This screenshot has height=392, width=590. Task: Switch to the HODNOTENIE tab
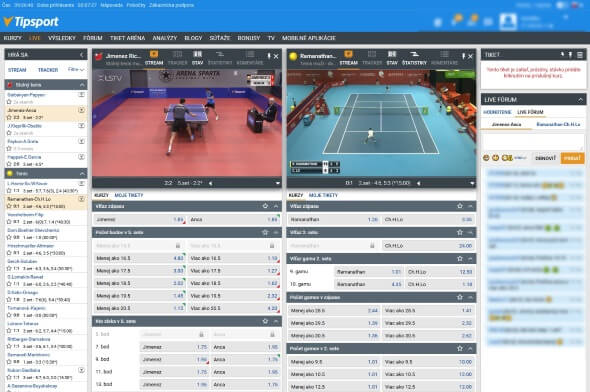(497, 112)
